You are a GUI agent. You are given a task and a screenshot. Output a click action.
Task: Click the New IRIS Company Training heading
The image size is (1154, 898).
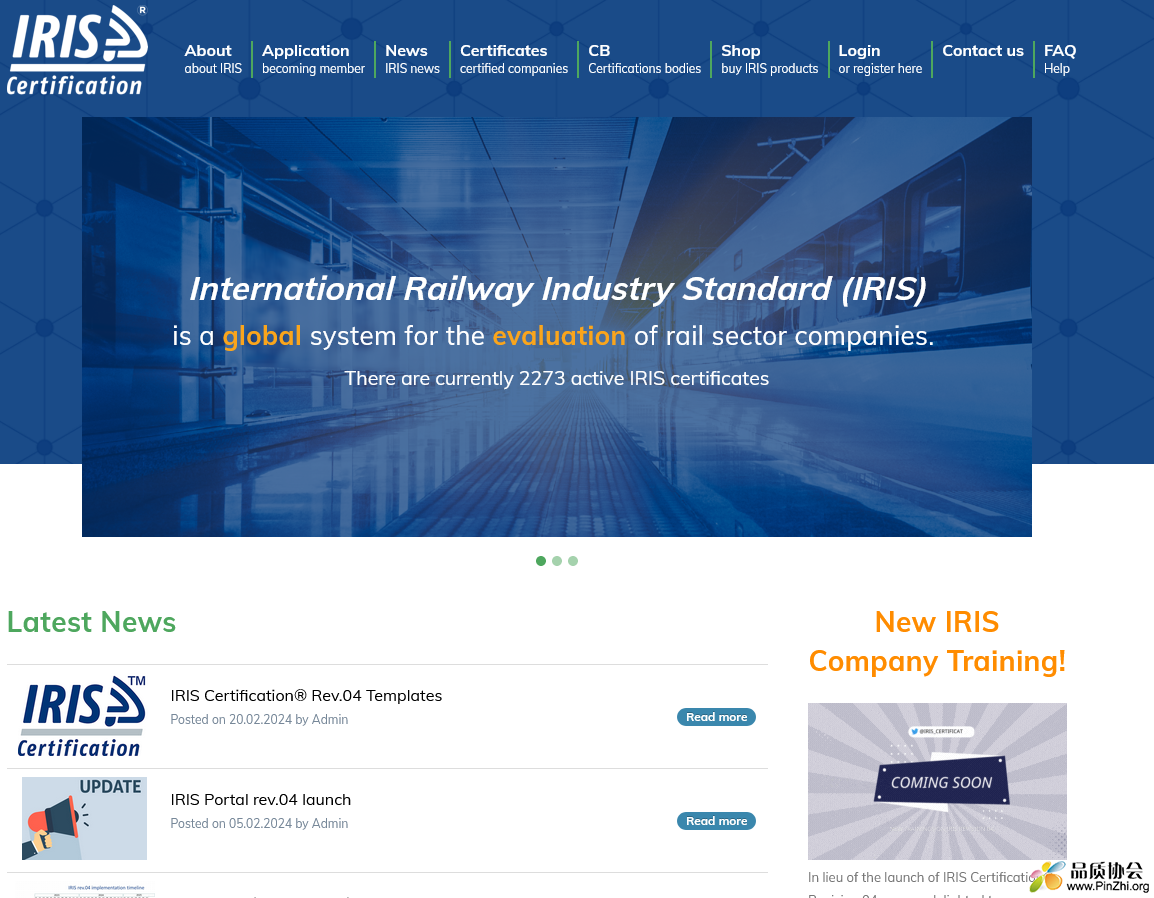[937, 642]
